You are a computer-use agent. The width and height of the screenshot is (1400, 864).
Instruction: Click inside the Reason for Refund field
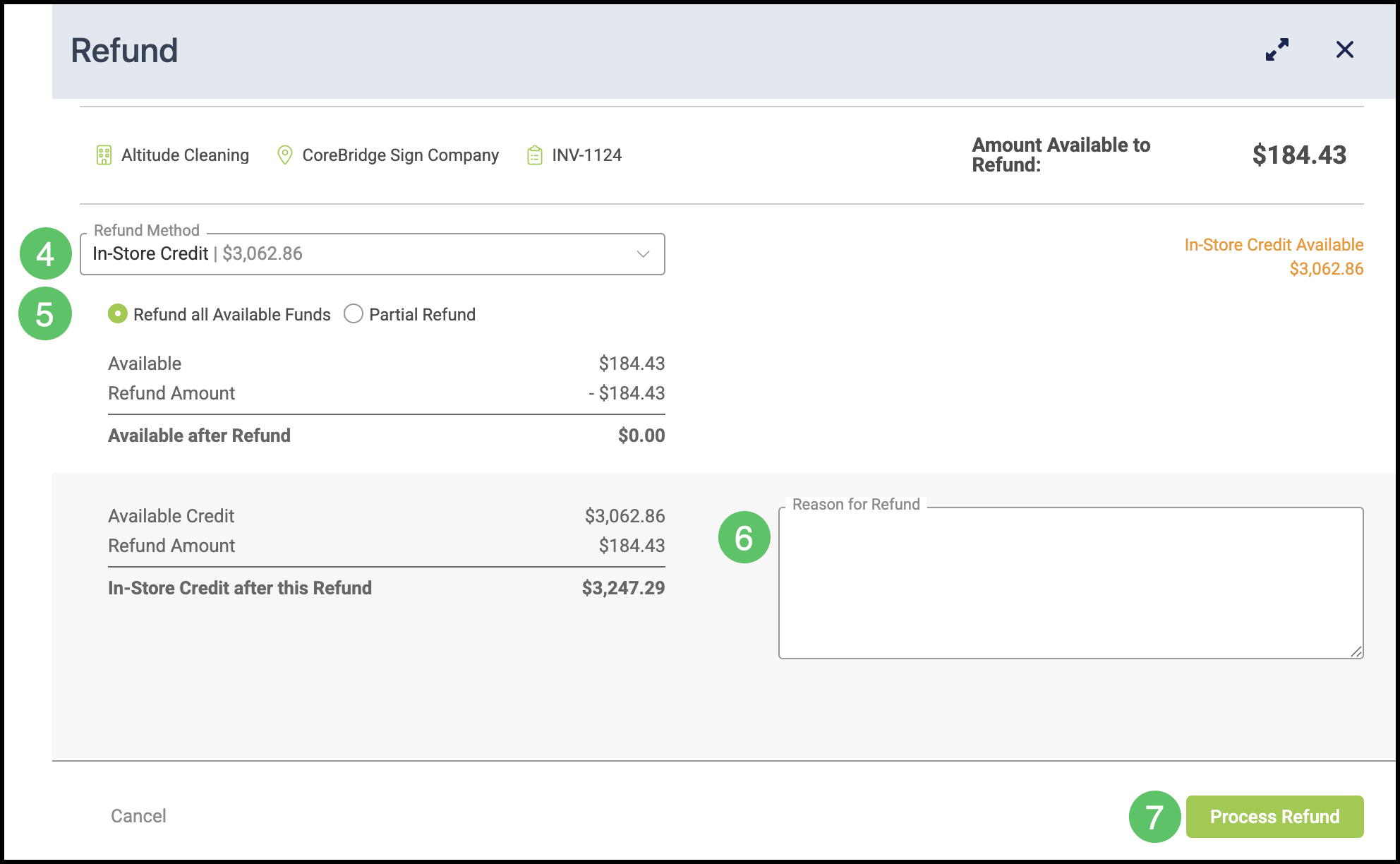tap(1071, 583)
